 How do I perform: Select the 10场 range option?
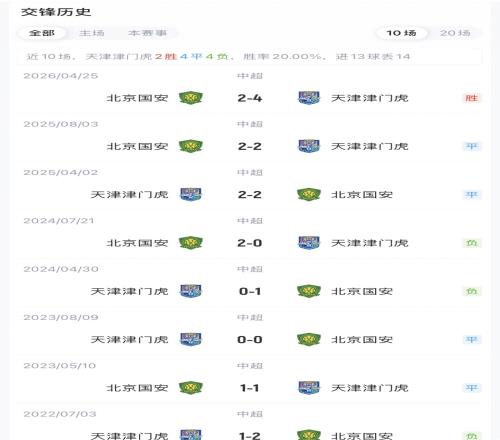[x=401, y=33]
